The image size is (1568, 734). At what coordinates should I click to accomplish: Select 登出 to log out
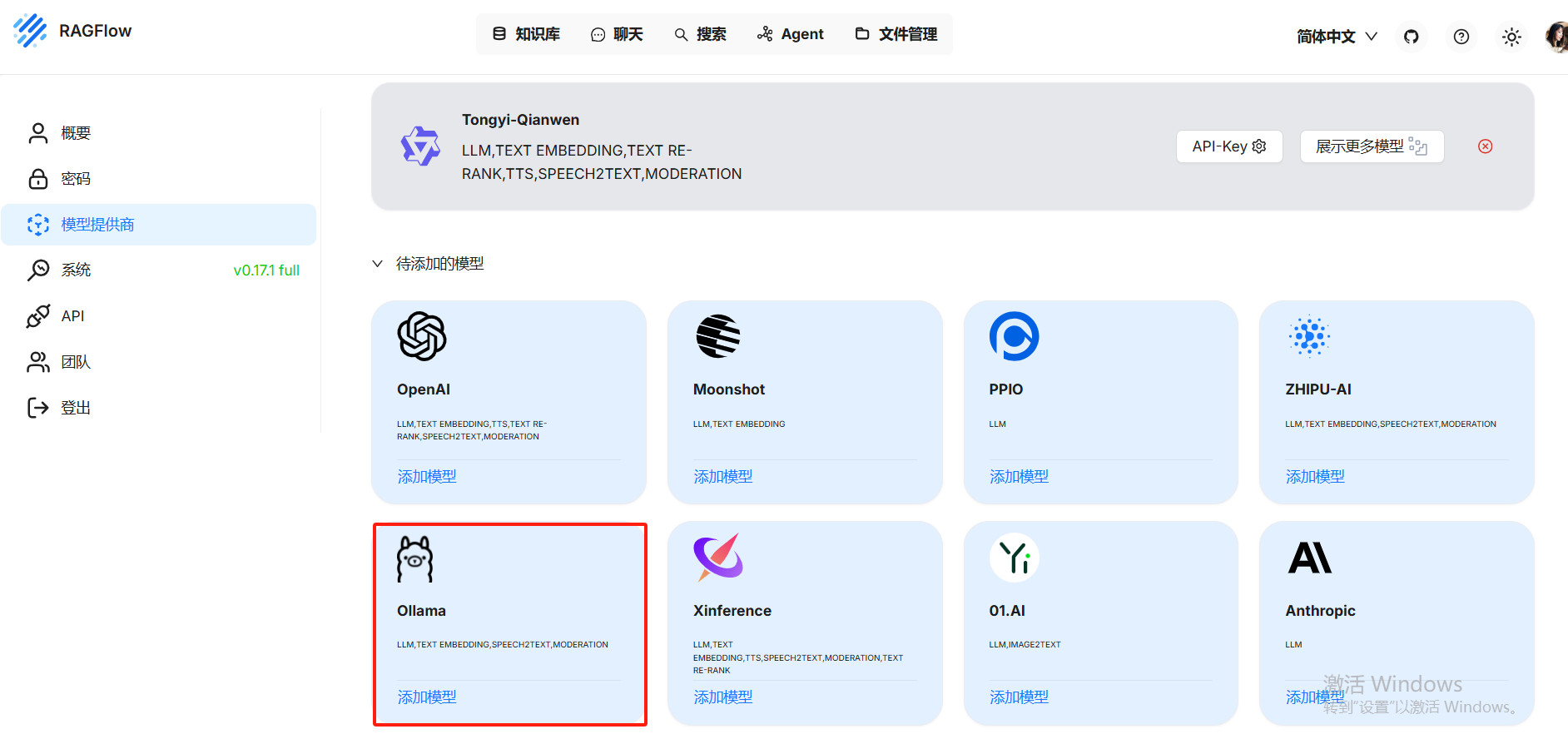(76, 408)
